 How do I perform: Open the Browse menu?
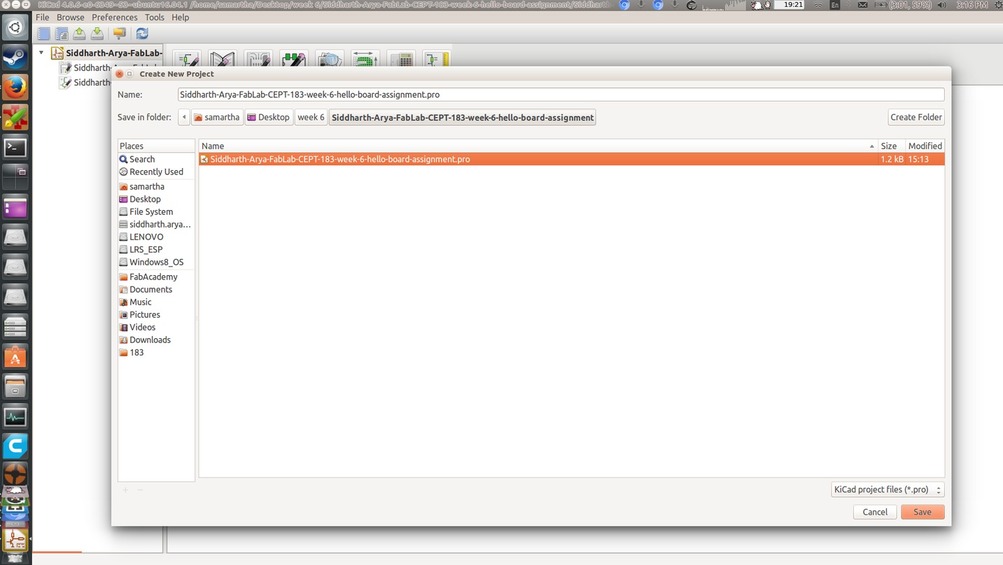coord(70,17)
